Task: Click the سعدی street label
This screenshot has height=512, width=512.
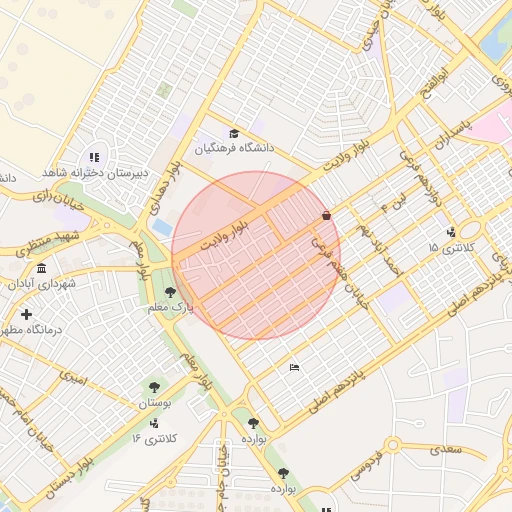Action: (446, 450)
